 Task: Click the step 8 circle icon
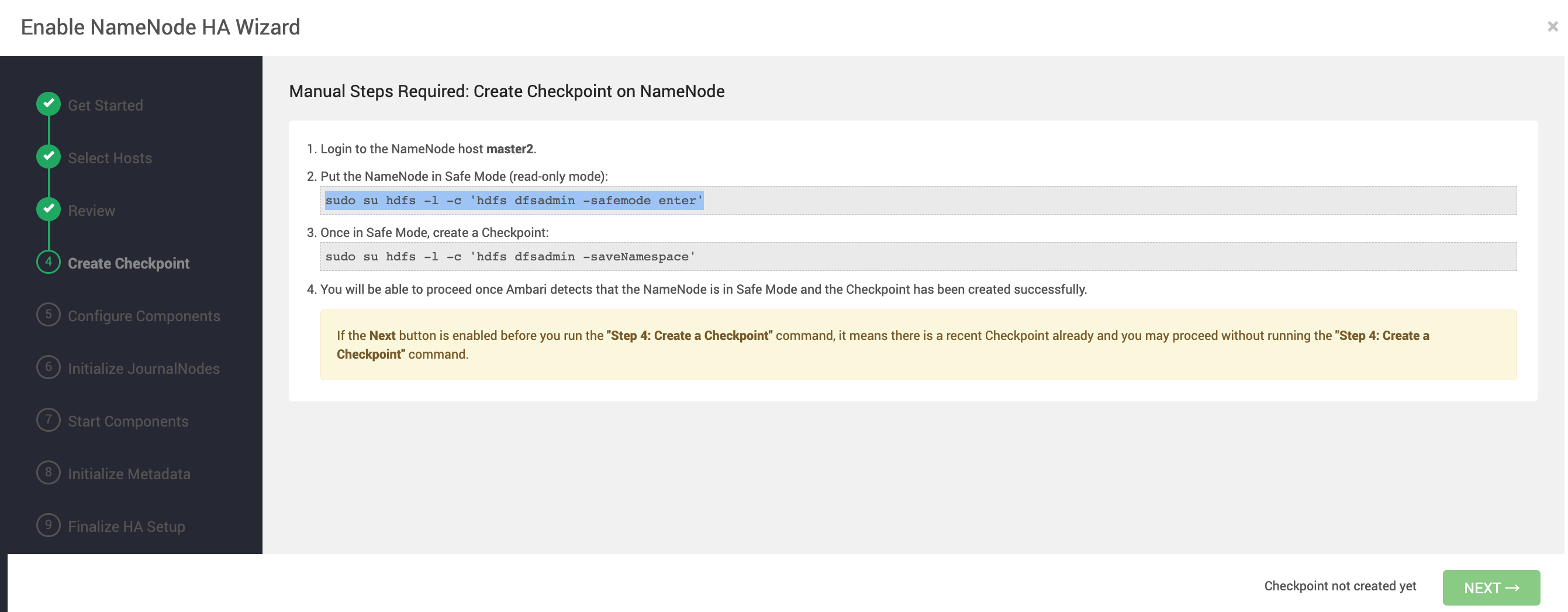pos(49,473)
